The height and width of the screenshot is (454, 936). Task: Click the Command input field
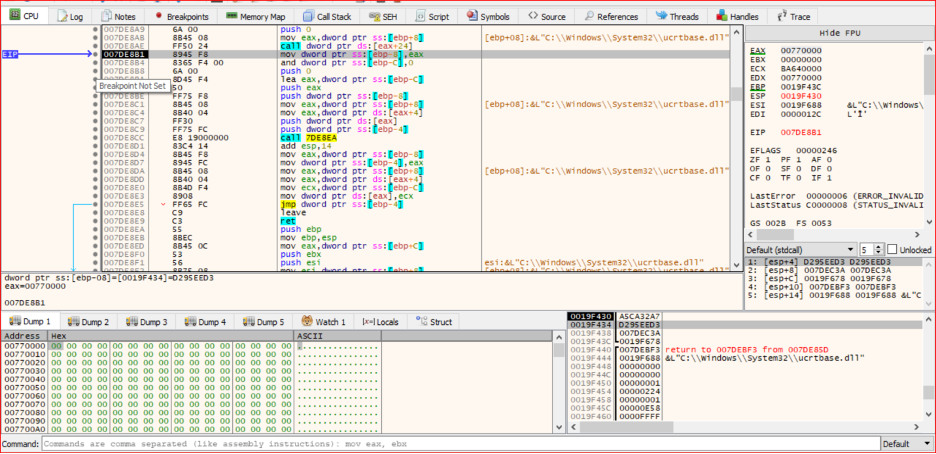[461, 444]
